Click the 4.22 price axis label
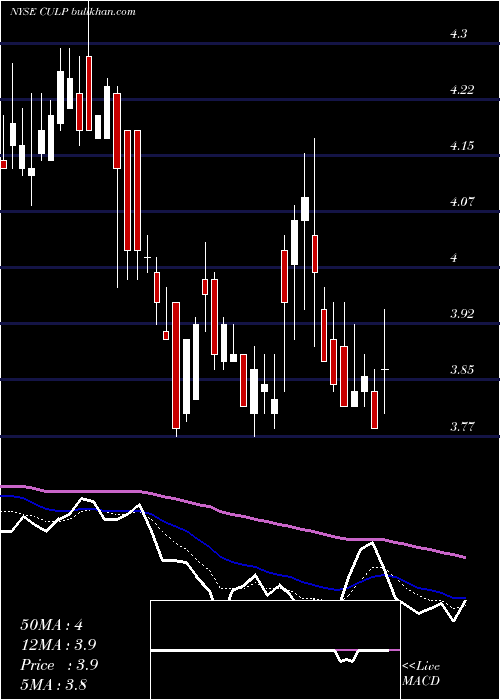 [x=462, y=90]
